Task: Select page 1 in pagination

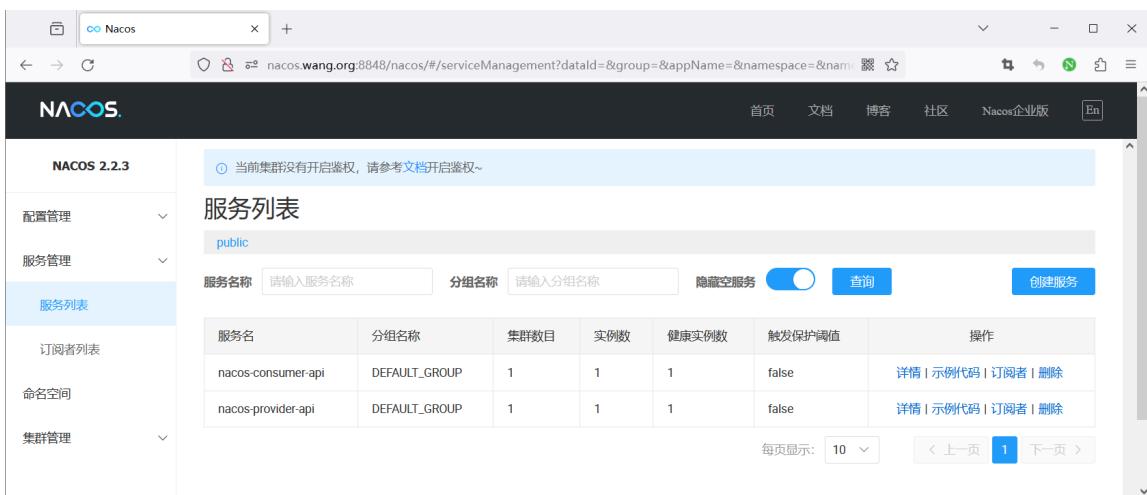Action: (x=1004, y=450)
